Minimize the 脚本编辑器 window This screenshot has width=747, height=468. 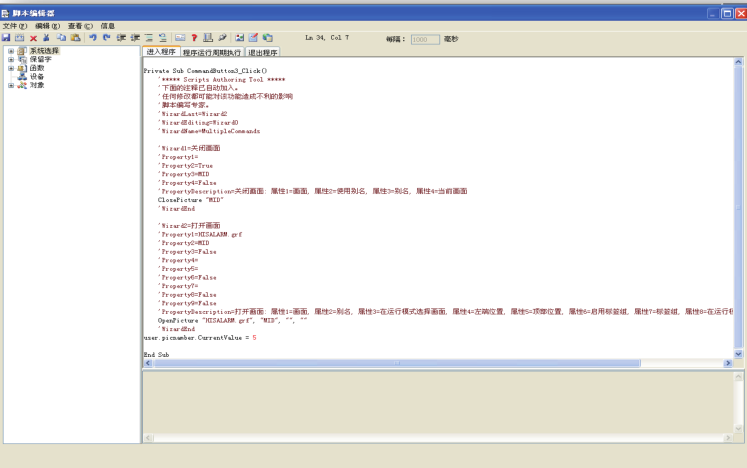click(x=713, y=13)
